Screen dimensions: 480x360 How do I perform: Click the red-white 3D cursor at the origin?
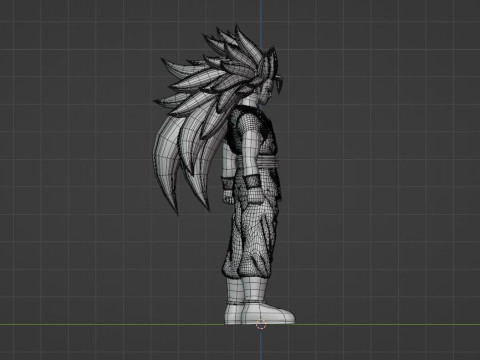pyautogui.click(x=261, y=324)
